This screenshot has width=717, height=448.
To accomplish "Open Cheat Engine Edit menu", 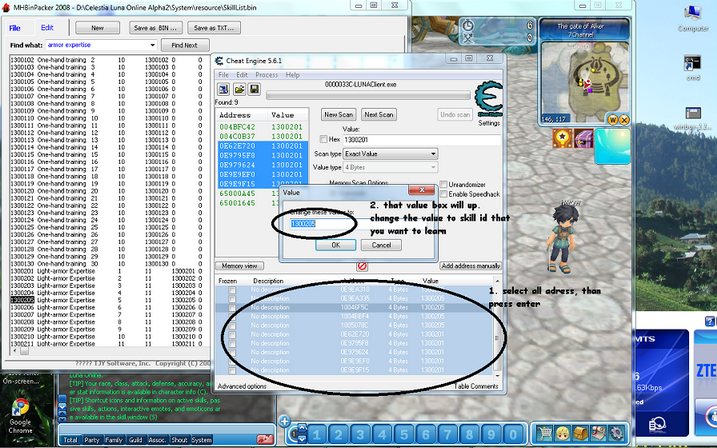I will click(242, 75).
